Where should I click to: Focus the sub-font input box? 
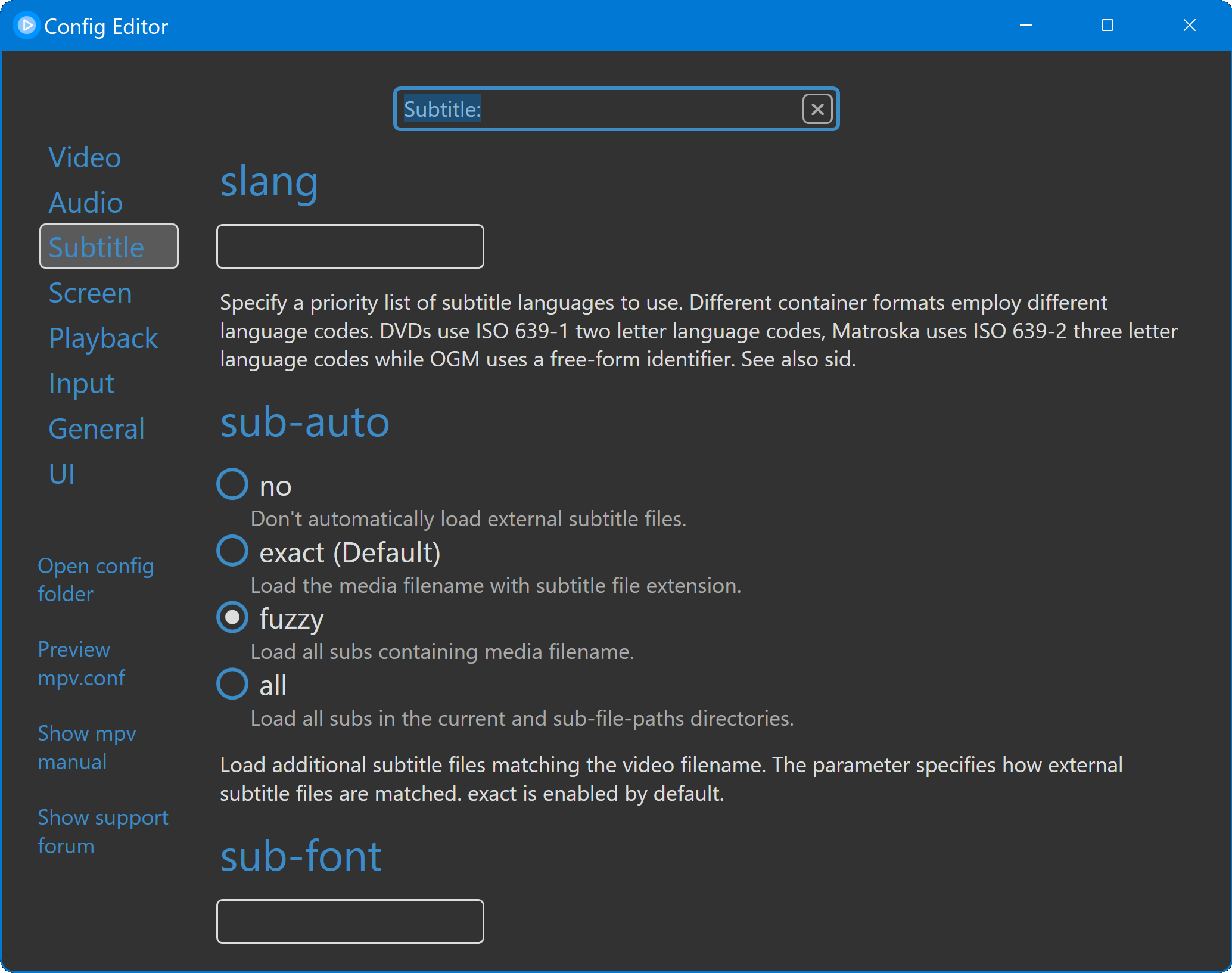350,921
